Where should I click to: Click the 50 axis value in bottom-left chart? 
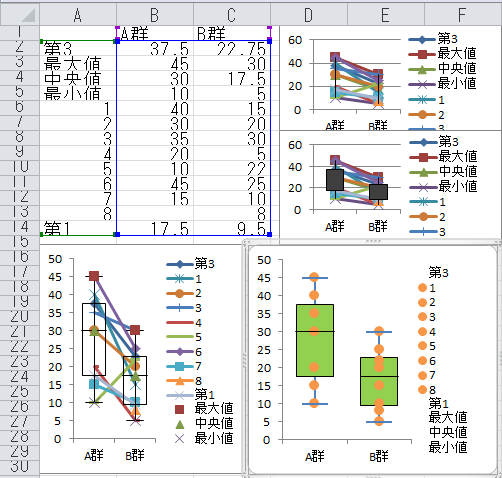tap(55, 259)
